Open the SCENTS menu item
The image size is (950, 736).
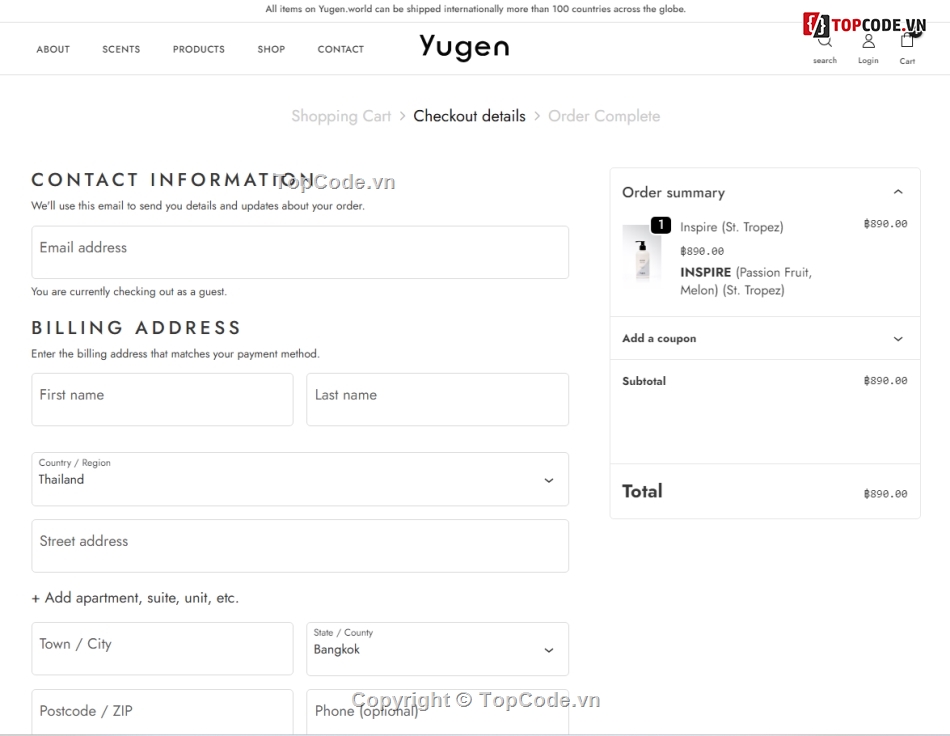tap(121, 49)
